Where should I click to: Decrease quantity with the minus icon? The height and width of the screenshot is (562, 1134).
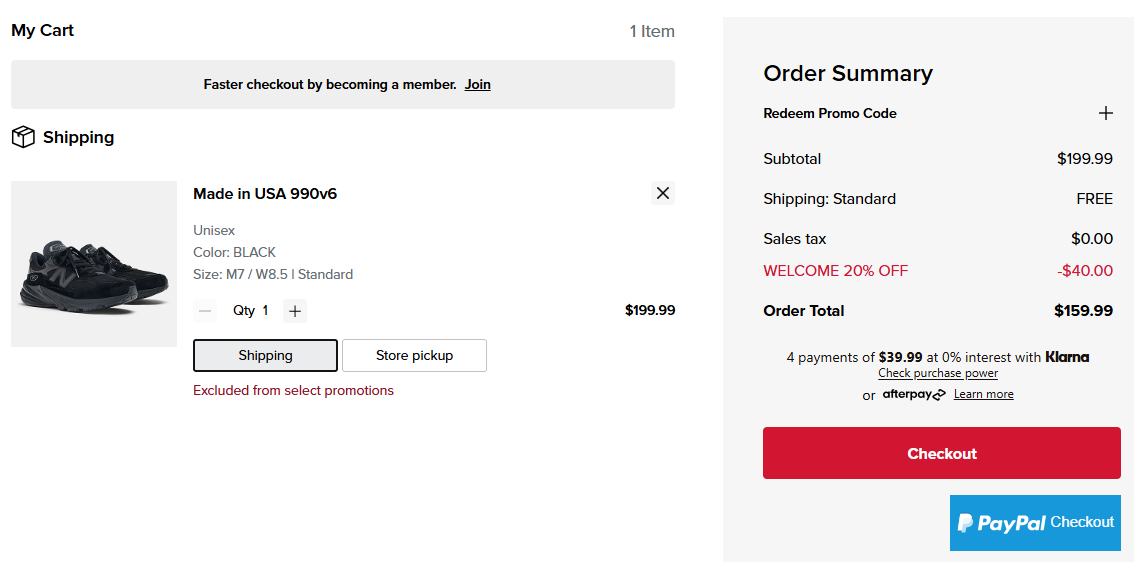[205, 311]
